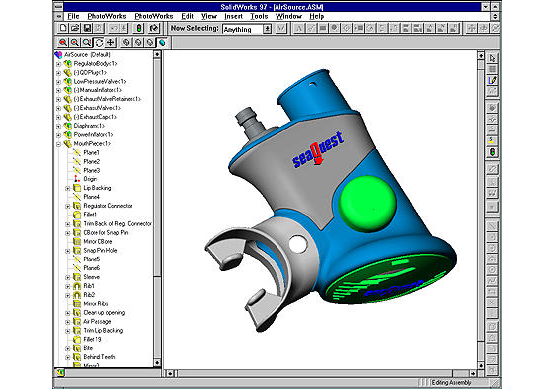Open the File menu
The width and height of the screenshot is (555, 389).
[73, 16]
